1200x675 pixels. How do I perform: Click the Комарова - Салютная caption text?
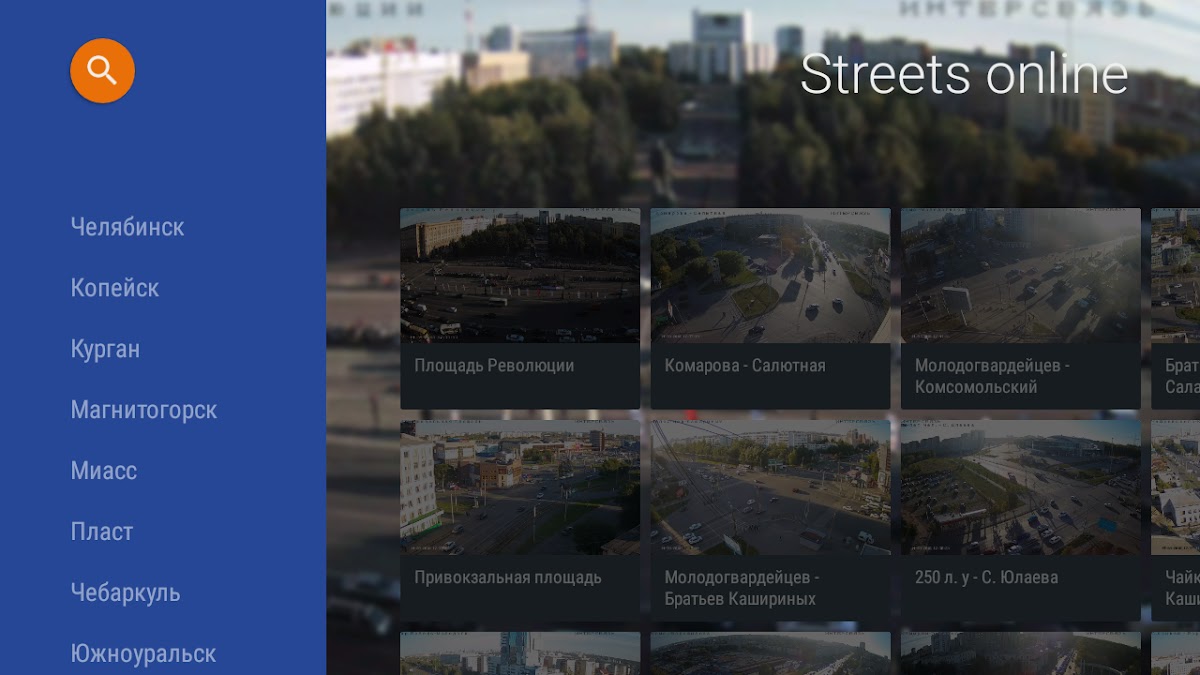coord(745,366)
